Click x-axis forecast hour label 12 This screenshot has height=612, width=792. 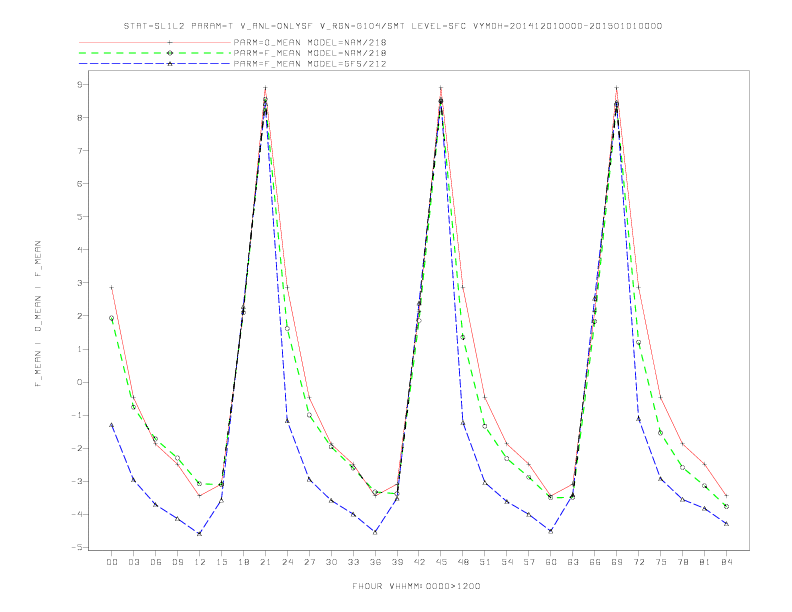200,562
